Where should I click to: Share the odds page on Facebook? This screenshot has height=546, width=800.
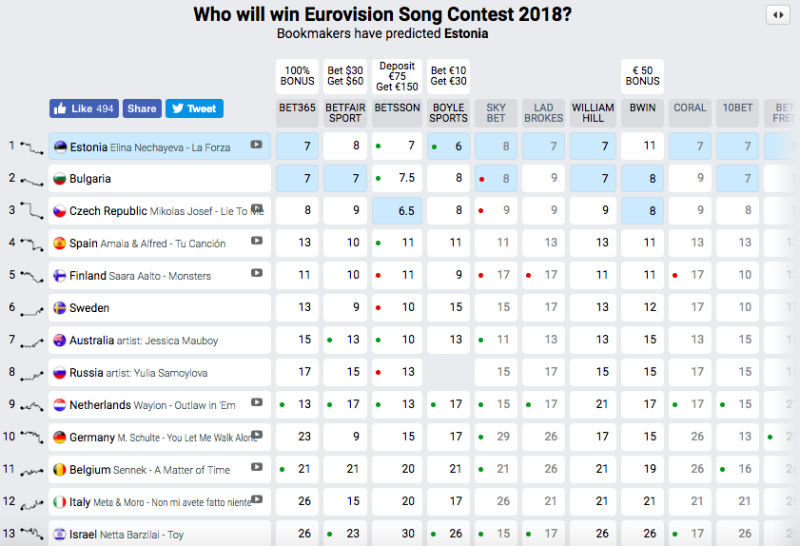[x=142, y=109]
